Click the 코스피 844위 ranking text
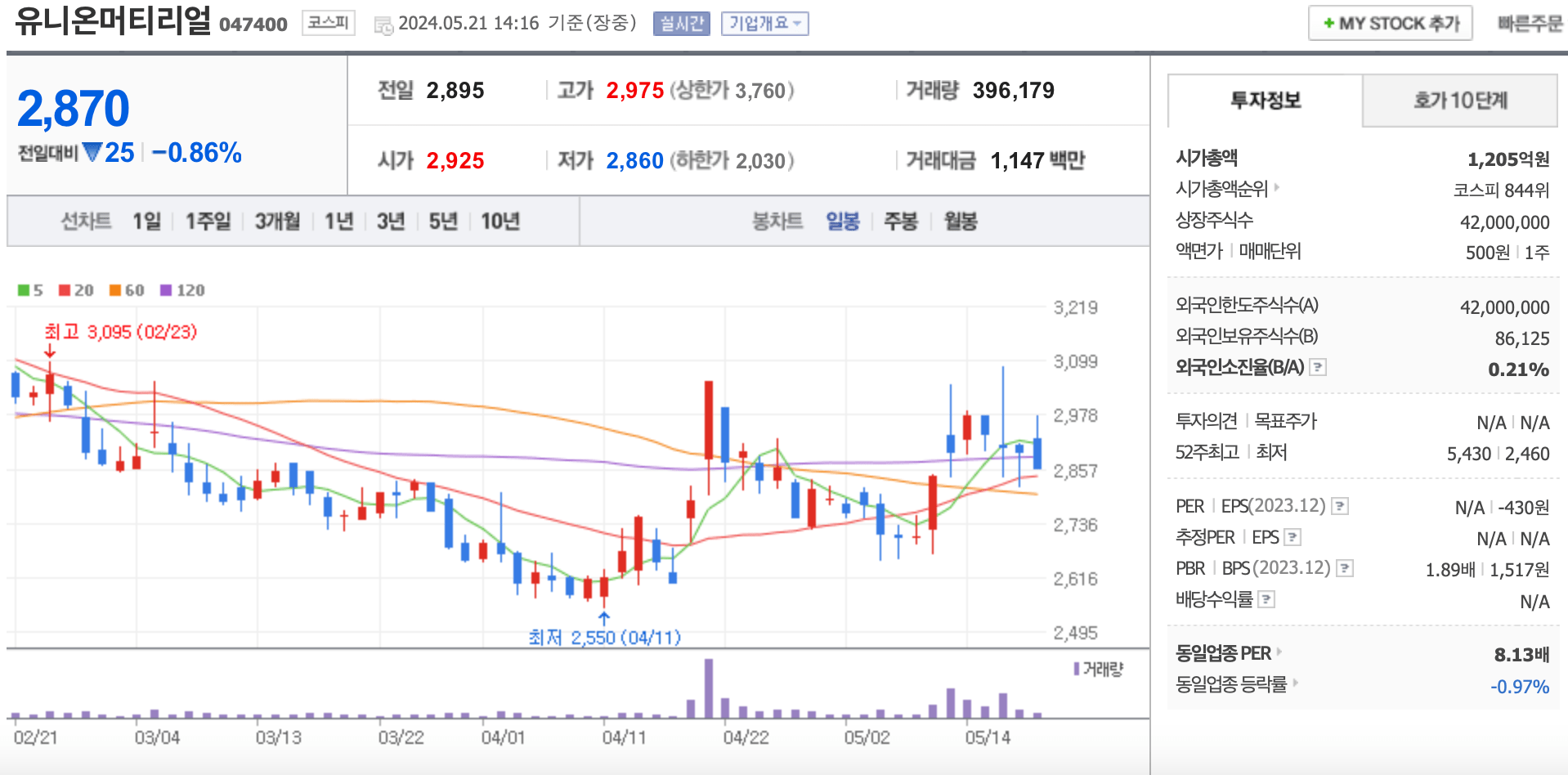This screenshot has height=775, width=1568. coord(1501,190)
